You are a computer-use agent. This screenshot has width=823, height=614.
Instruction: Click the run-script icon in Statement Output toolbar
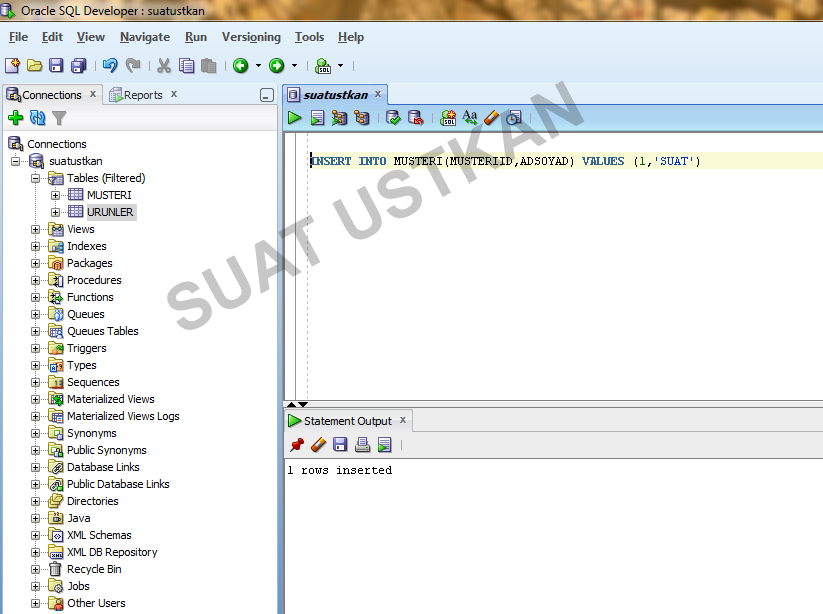pyautogui.click(x=384, y=445)
